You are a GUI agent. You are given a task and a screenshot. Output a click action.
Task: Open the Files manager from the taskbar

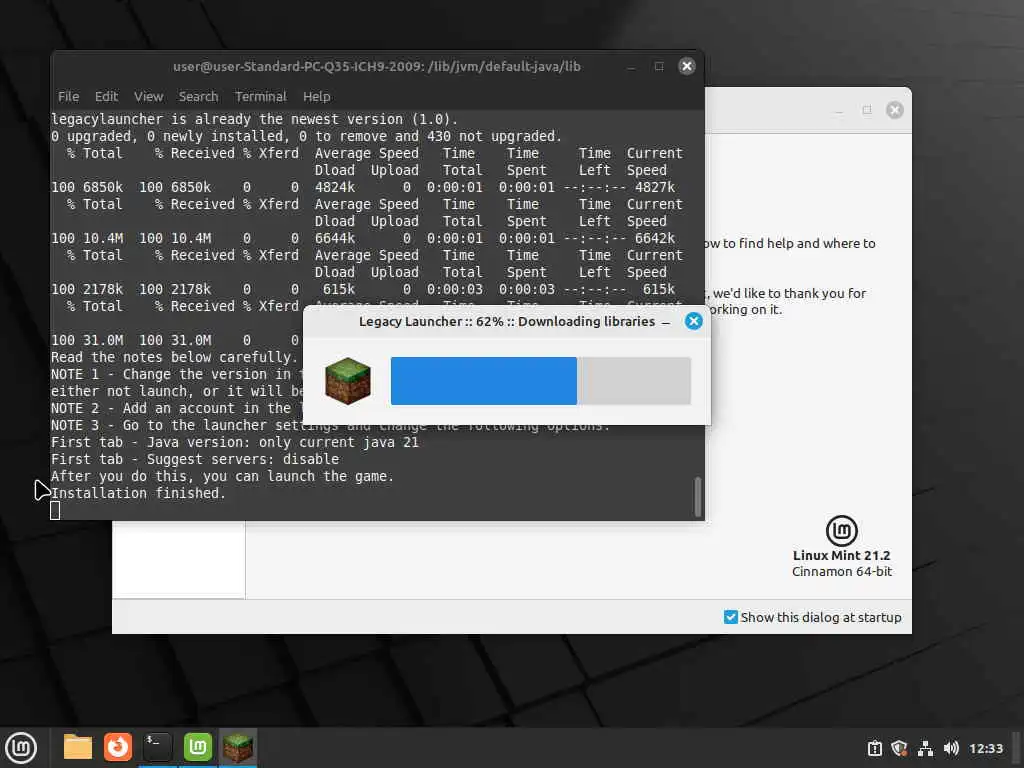click(78, 747)
